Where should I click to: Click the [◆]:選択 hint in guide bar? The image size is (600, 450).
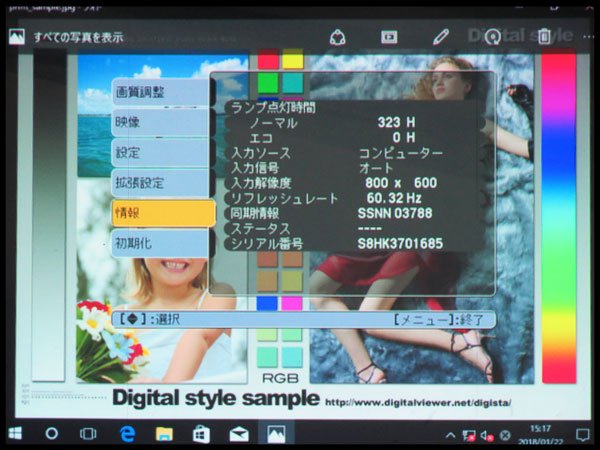click(150, 319)
